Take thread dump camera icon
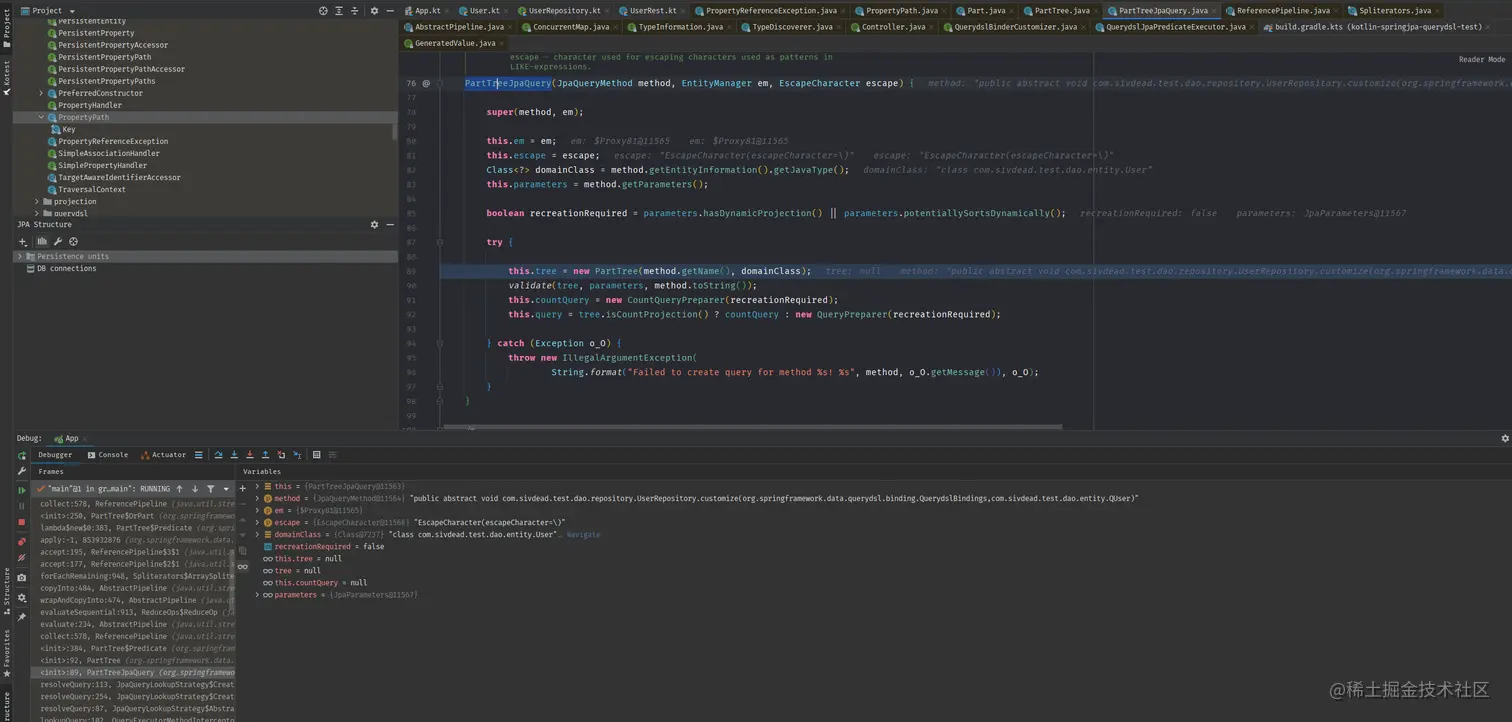1512x722 pixels. pyautogui.click(x=22, y=578)
